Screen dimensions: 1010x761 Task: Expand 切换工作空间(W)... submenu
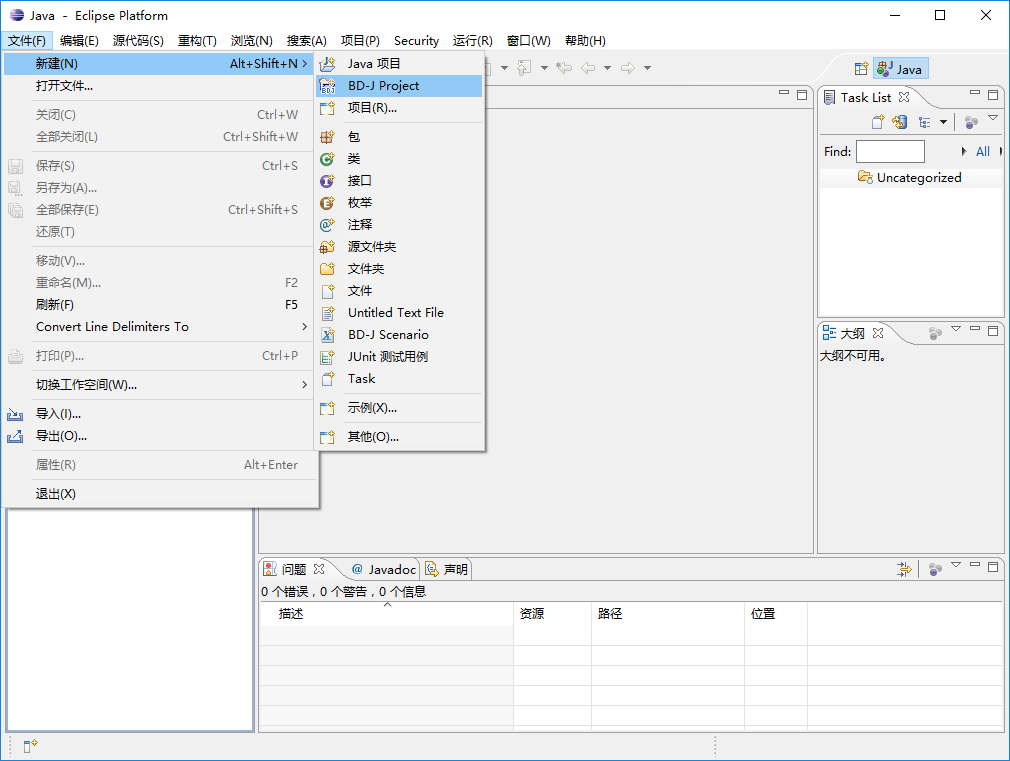click(159, 385)
